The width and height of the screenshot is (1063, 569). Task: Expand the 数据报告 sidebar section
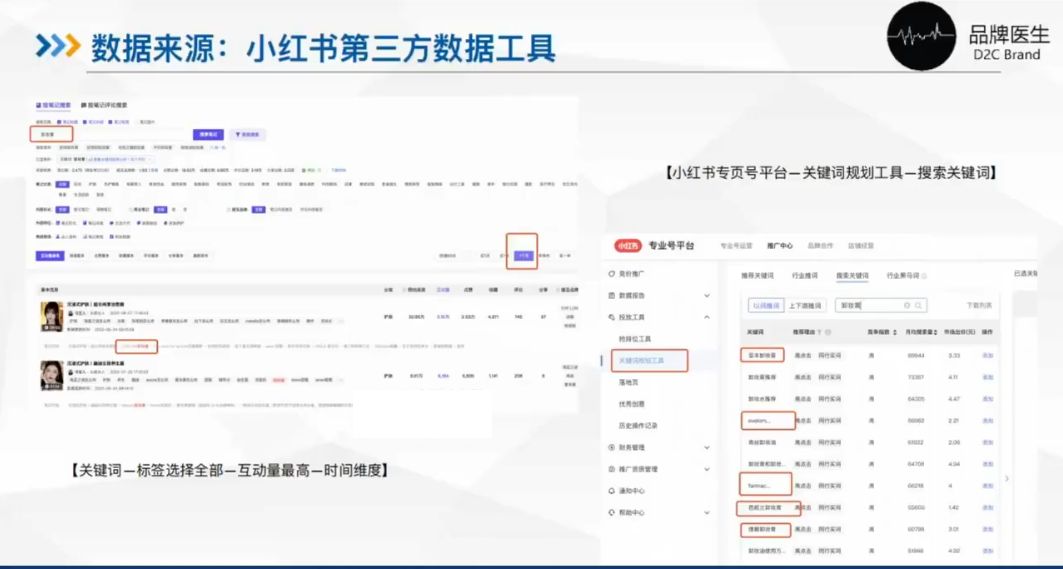[706, 296]
